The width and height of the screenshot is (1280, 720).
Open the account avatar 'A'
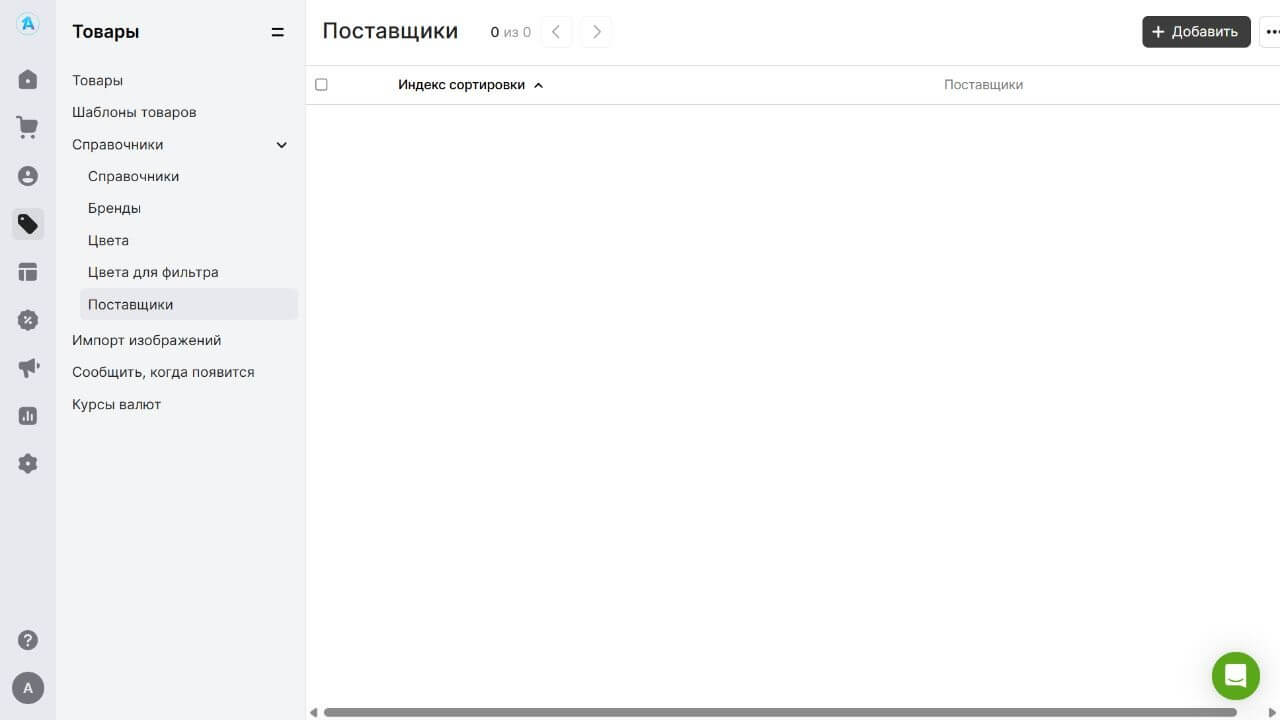click(x=28, y=688)
